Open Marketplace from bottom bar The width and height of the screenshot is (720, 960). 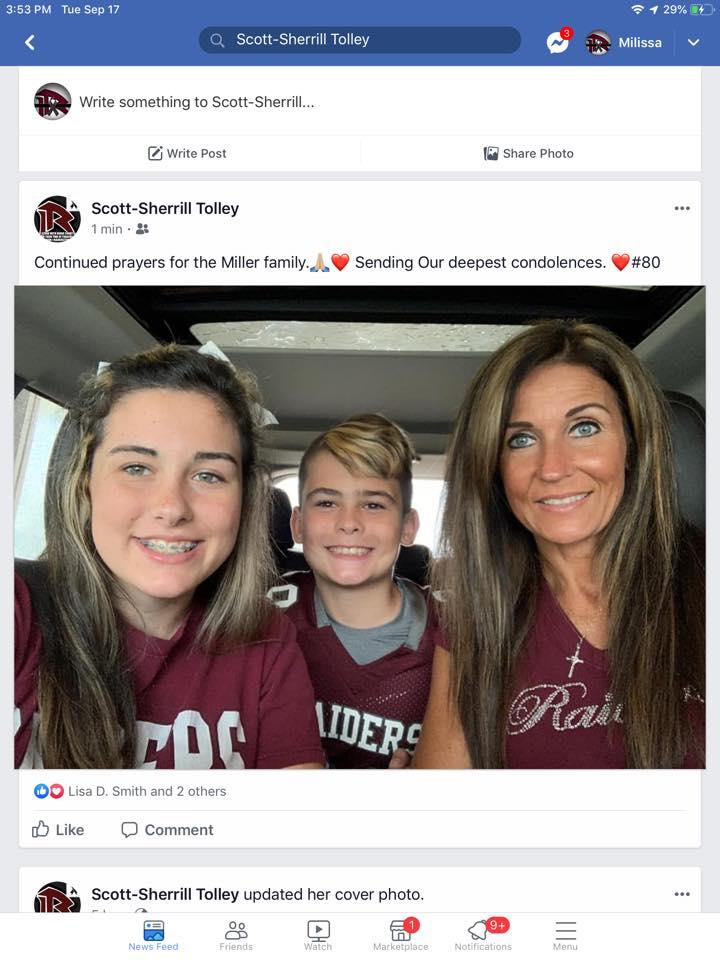(x=400, y=935)
